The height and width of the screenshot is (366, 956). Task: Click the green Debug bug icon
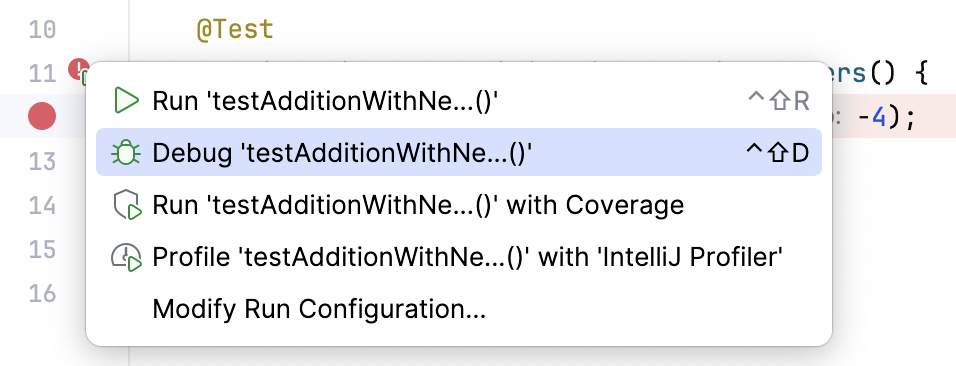pyautogui.click(x=126, y=152)
